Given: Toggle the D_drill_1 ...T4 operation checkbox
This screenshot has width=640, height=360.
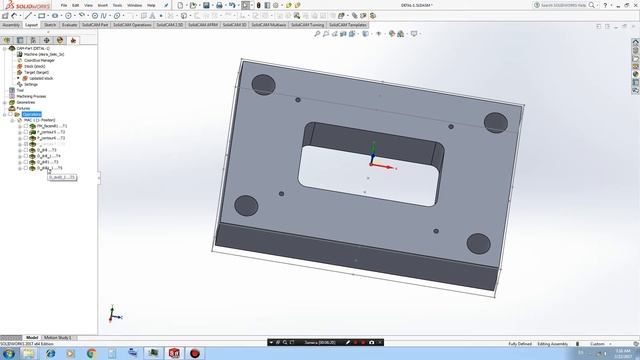Looking at the screenshot, I should 26,156.
